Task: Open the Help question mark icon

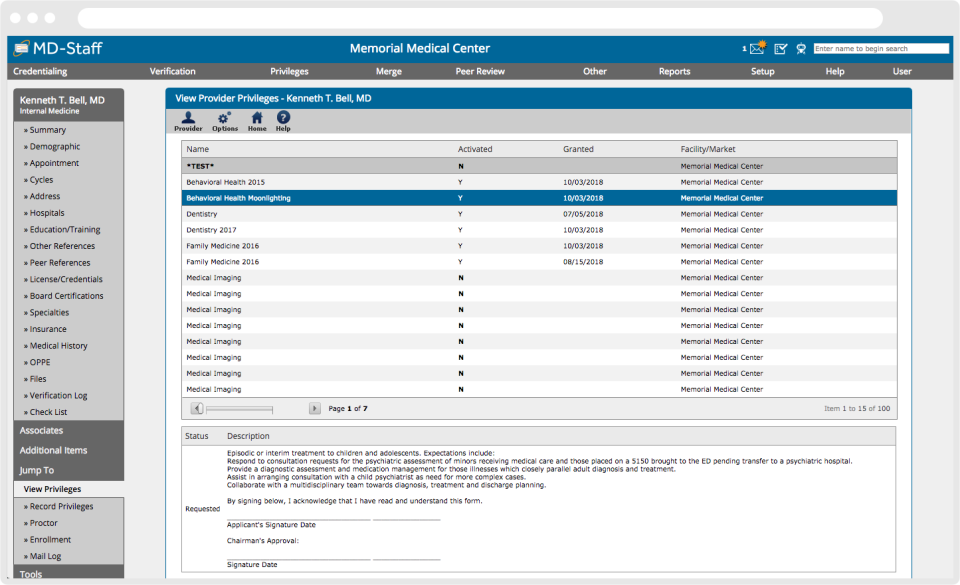Action: tap(283, 120)
